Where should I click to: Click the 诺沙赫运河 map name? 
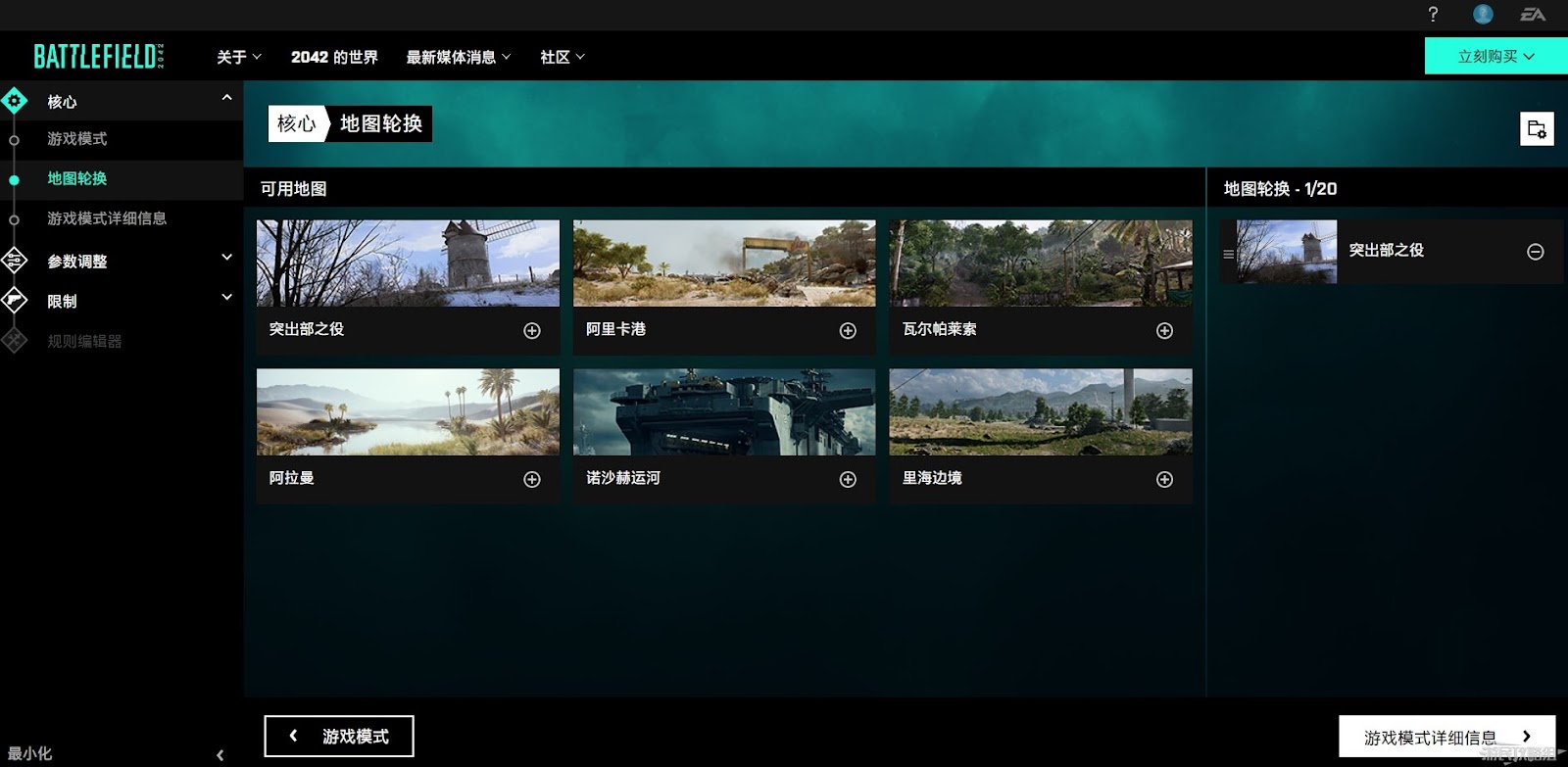623,478
